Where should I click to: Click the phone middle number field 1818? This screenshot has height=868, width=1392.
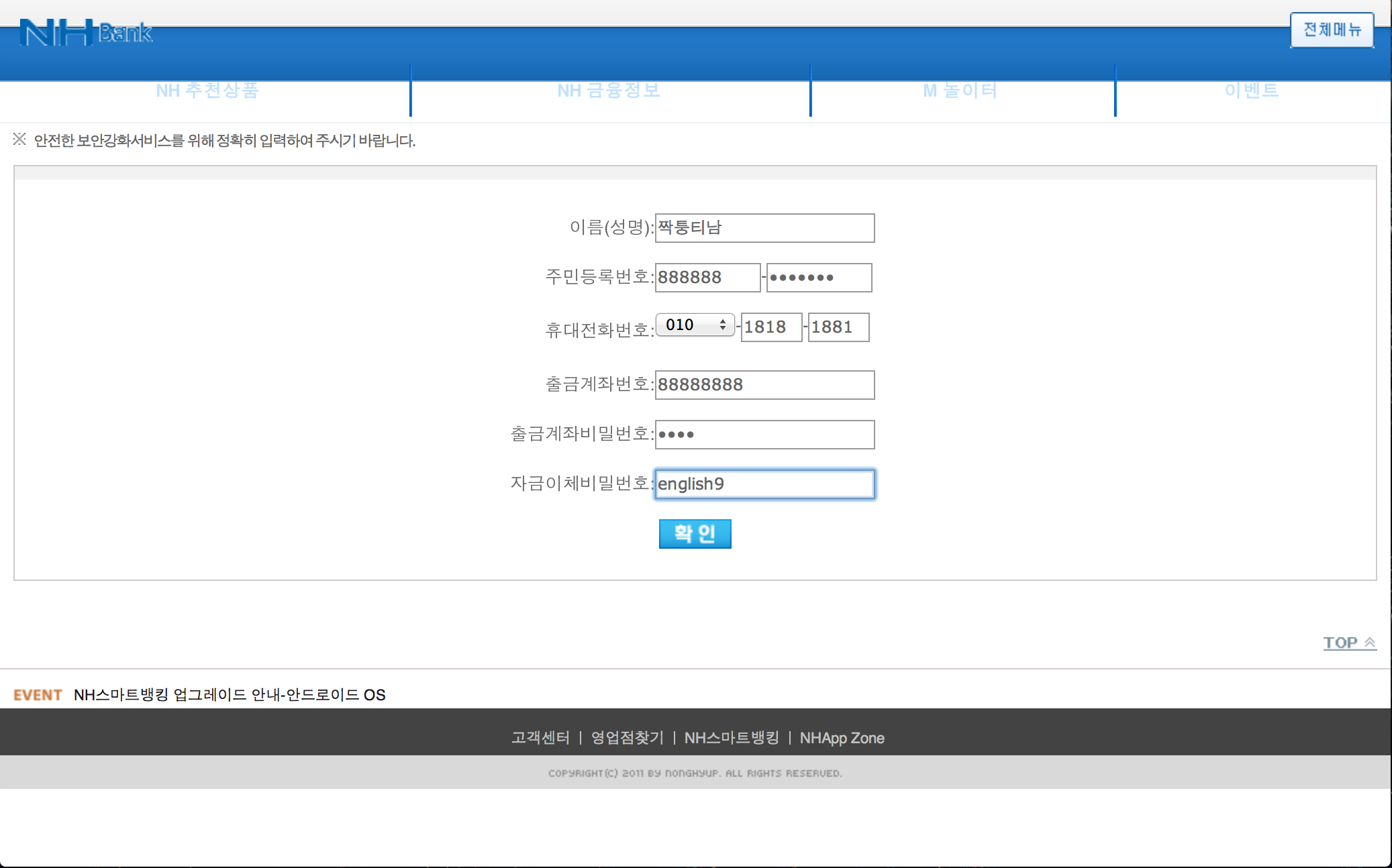click(771, 327)
